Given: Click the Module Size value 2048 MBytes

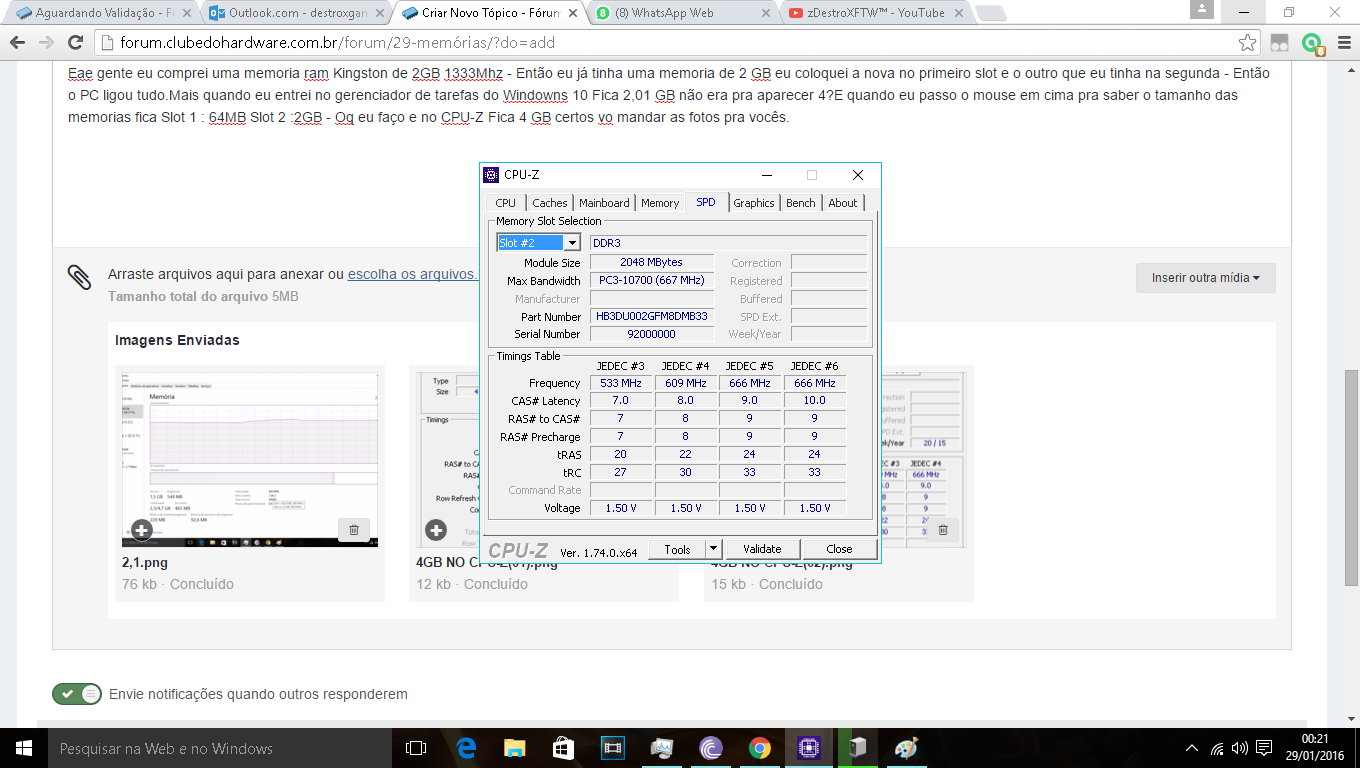Looking at the screenshot, I should coord(652,262).
